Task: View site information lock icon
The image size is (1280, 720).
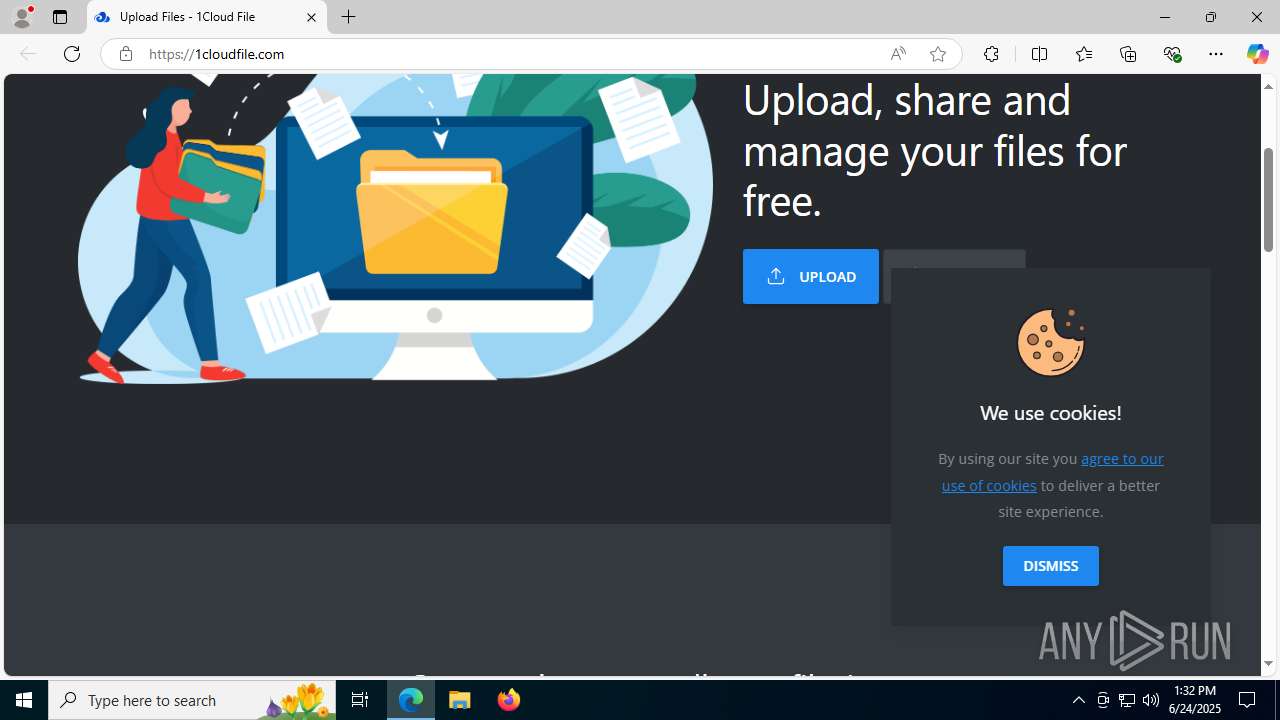Action: [x=125, y=54]
